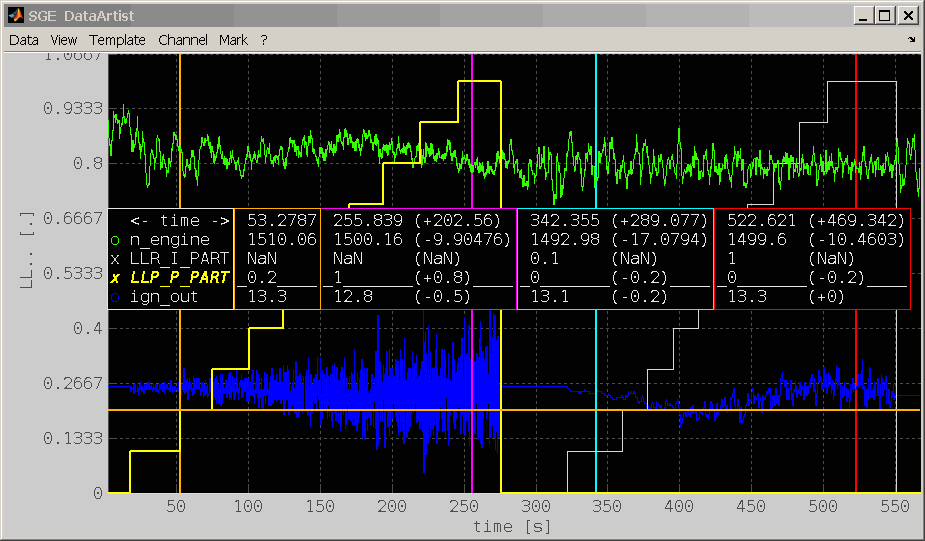Click the time value 522.621 in red box
The image size is (925, 541).
(761, 221)
